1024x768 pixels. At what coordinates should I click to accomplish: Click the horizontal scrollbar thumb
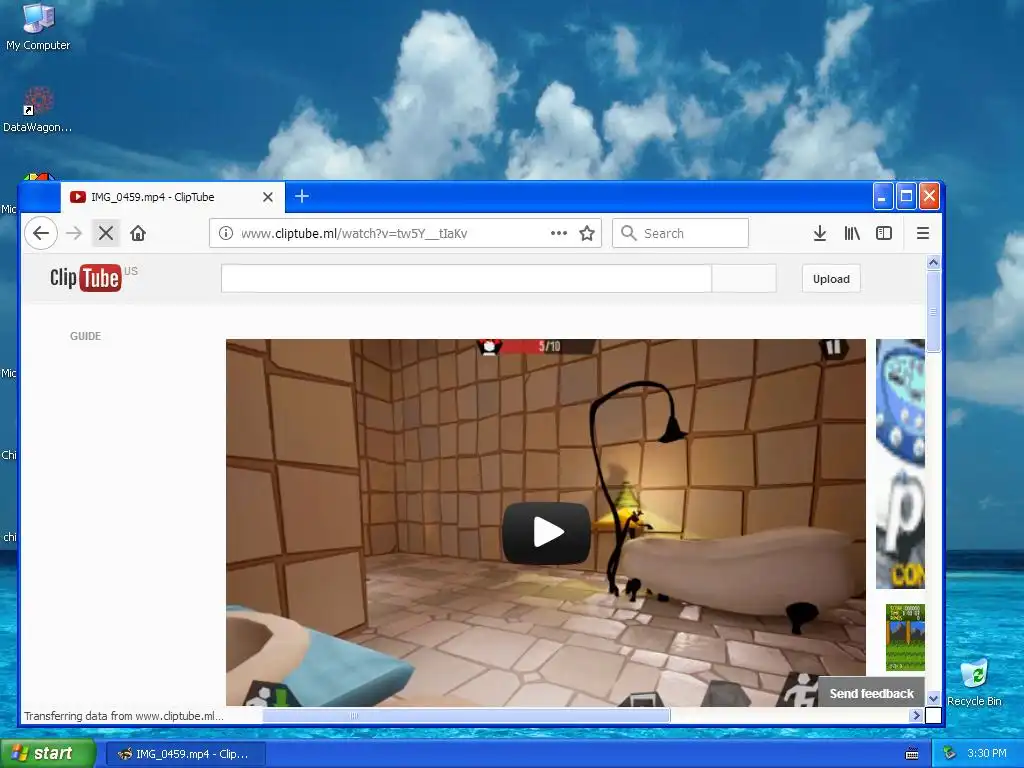pos(466,716)
